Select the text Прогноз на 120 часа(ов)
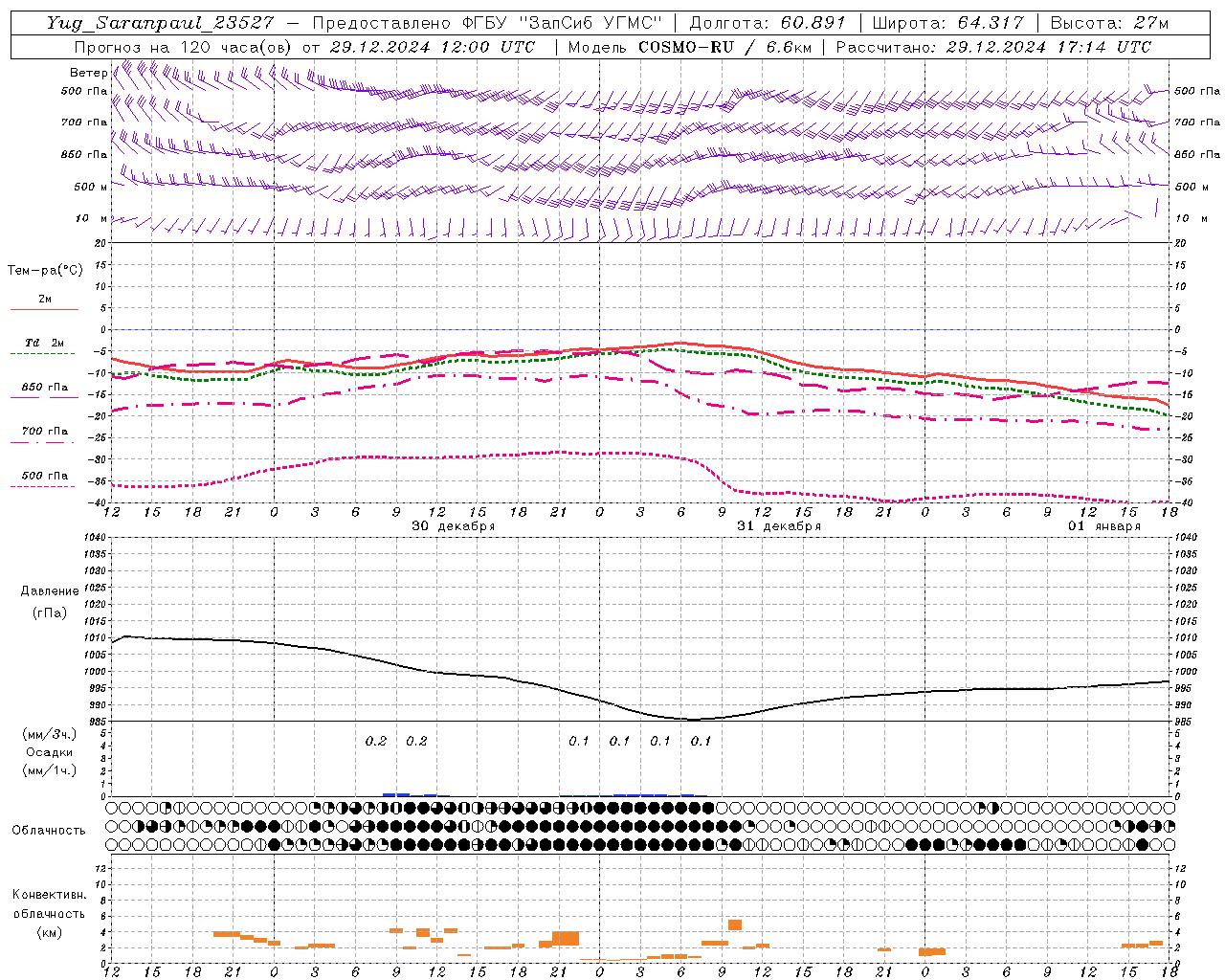 click(184, 47)
